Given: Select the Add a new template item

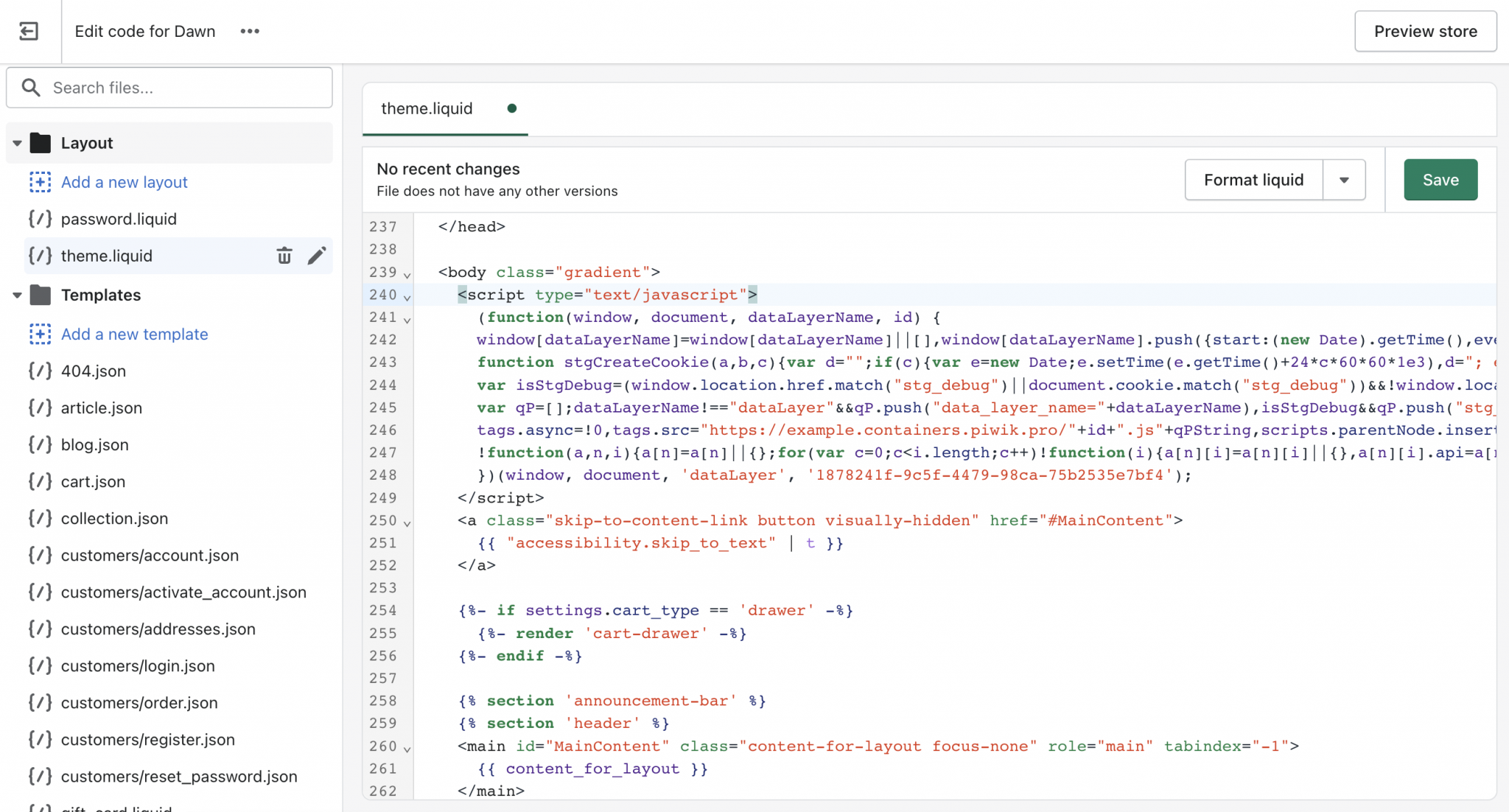Looking at the screenshot, I should [134, 333].
